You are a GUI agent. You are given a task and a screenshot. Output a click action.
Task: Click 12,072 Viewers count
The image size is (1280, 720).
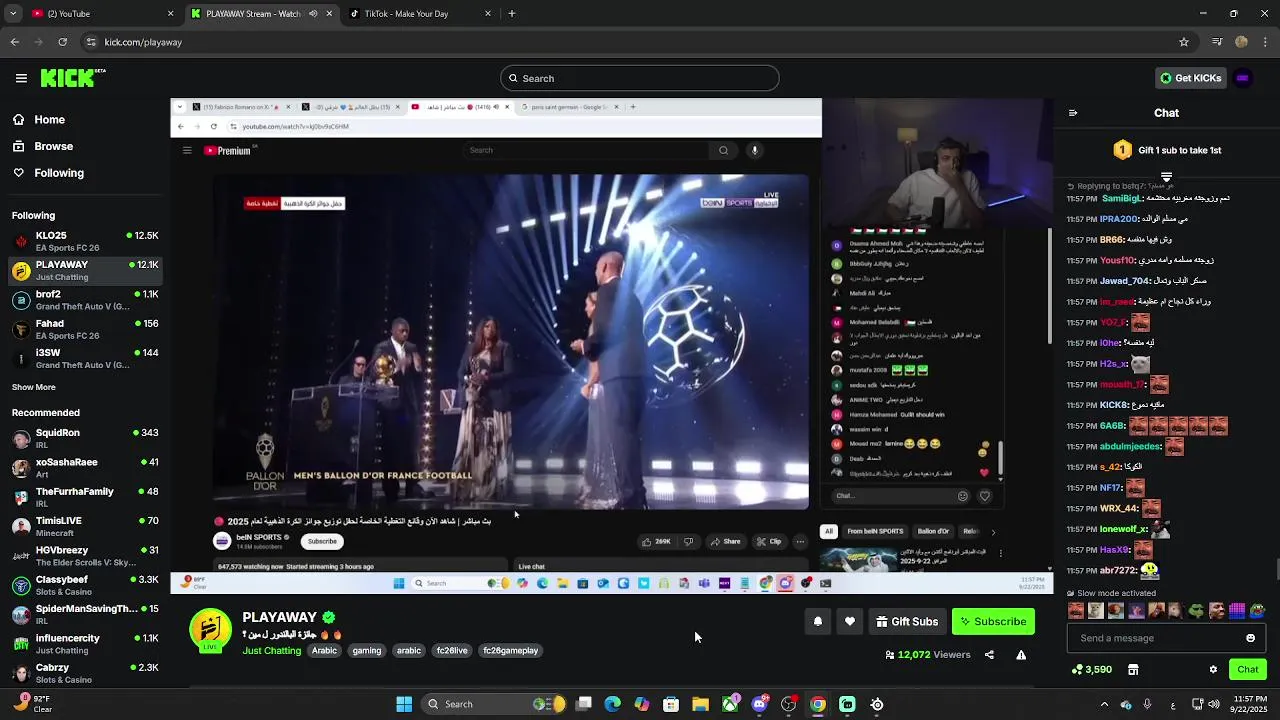pos(928,655)
